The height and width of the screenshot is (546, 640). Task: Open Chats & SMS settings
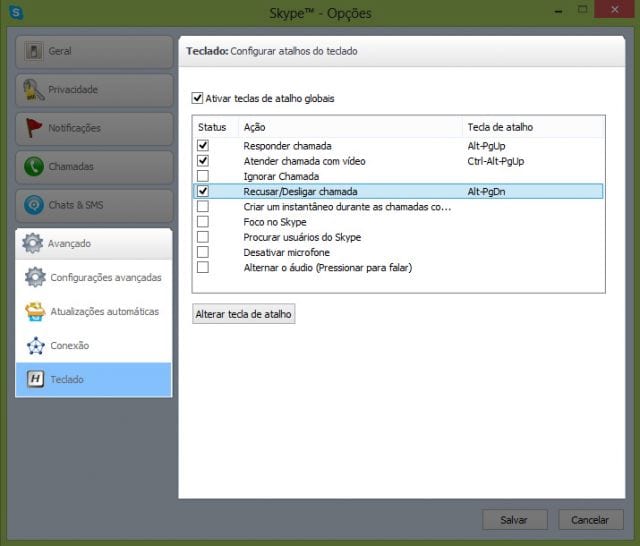[x=94, y=205]
